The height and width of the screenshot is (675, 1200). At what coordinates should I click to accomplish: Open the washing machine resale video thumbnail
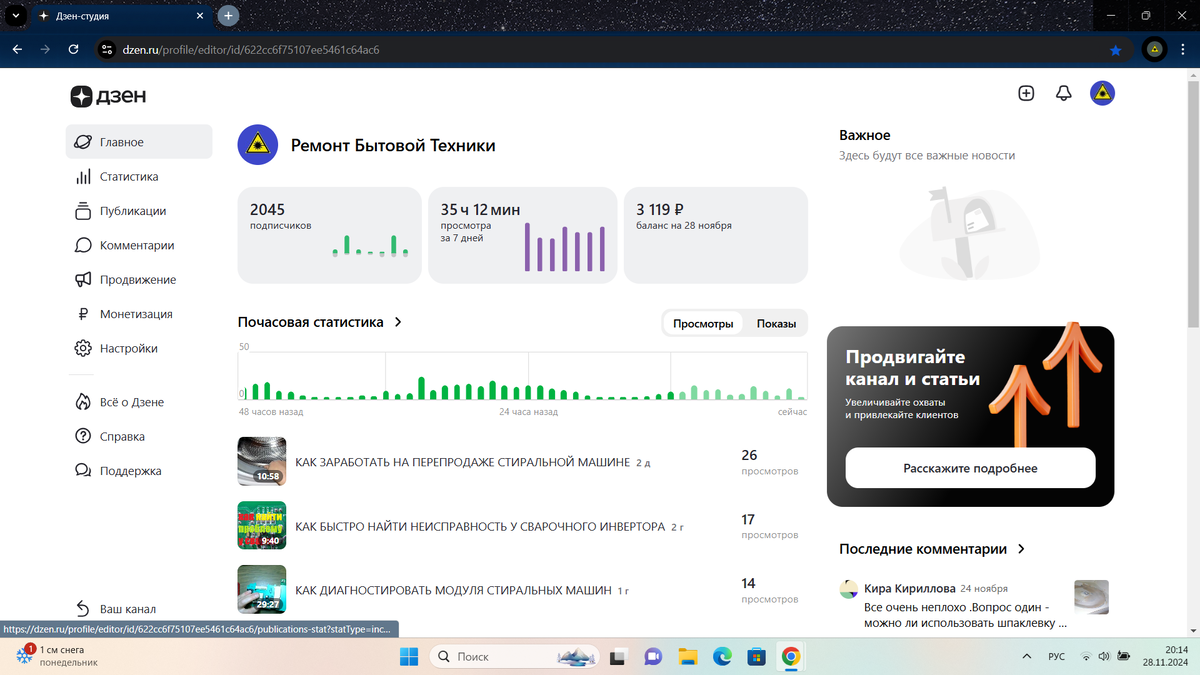262,462
